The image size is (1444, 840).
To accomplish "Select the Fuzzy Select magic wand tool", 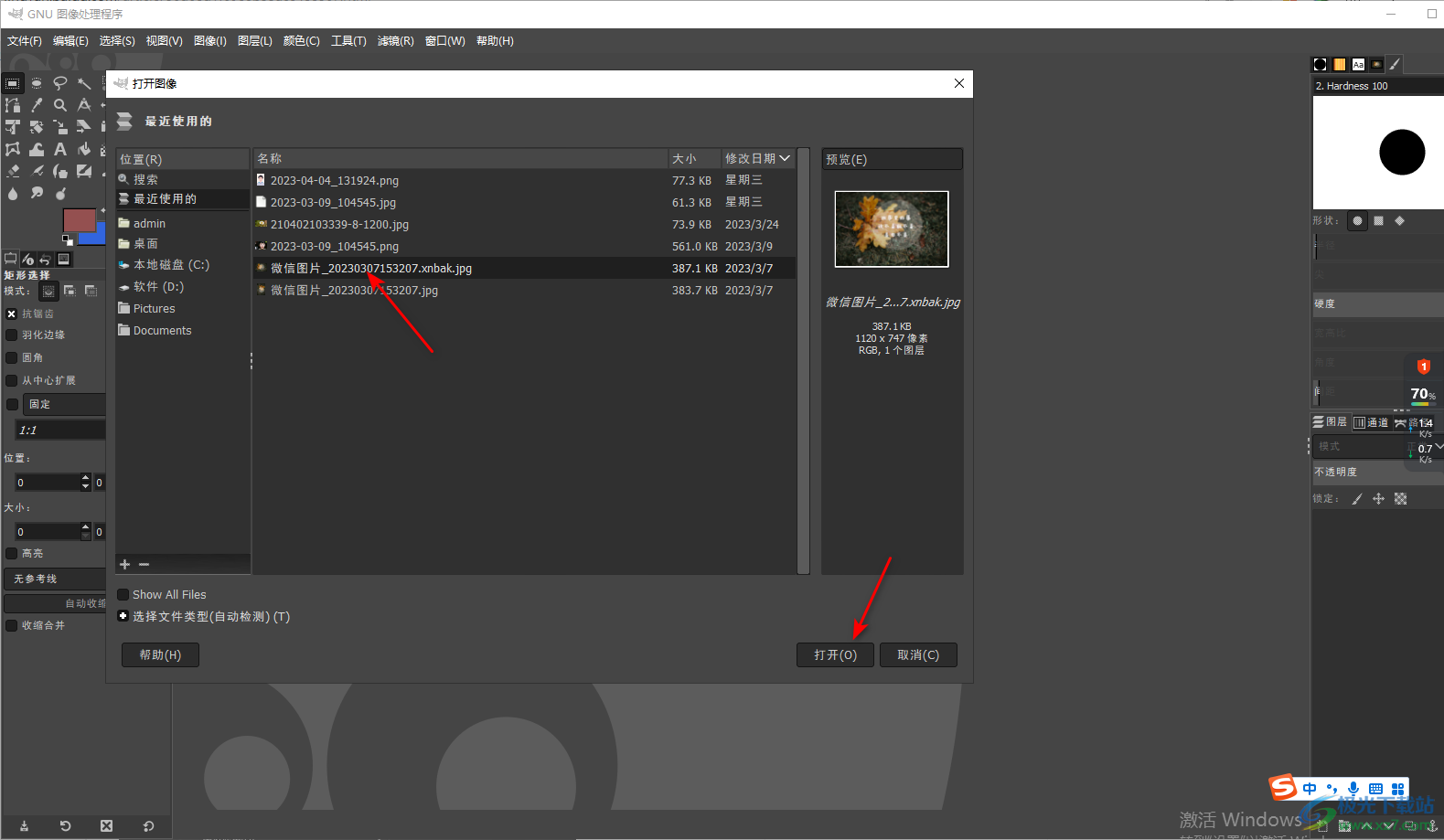I will [84, 83].
